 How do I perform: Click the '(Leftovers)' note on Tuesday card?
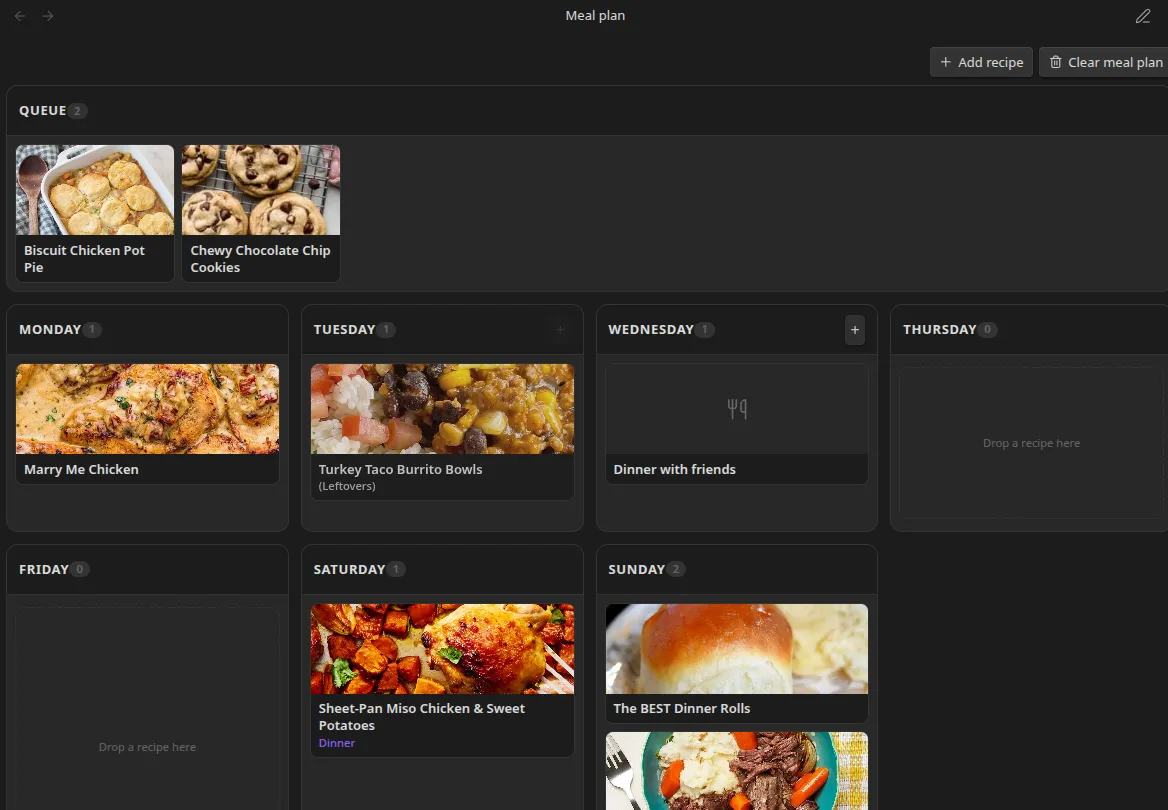pos(346,486)
